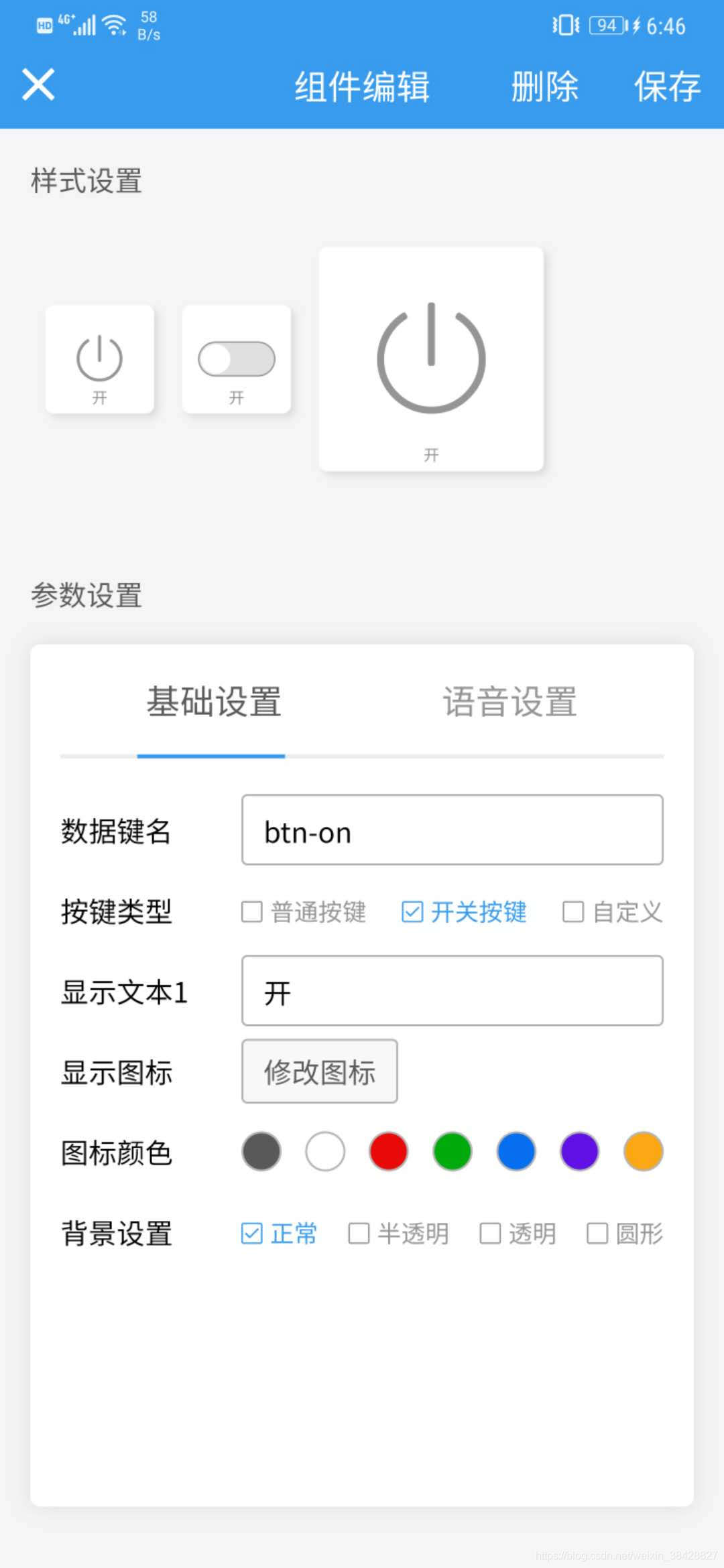Tap the battery indicator icon
724x1568 pixels.
(609, 25)
